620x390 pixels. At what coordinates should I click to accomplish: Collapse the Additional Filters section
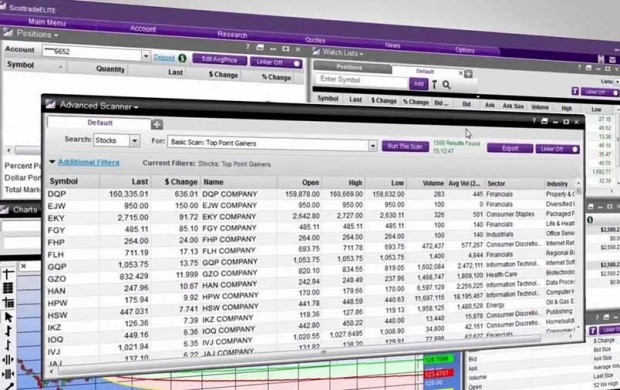[85, 162]
